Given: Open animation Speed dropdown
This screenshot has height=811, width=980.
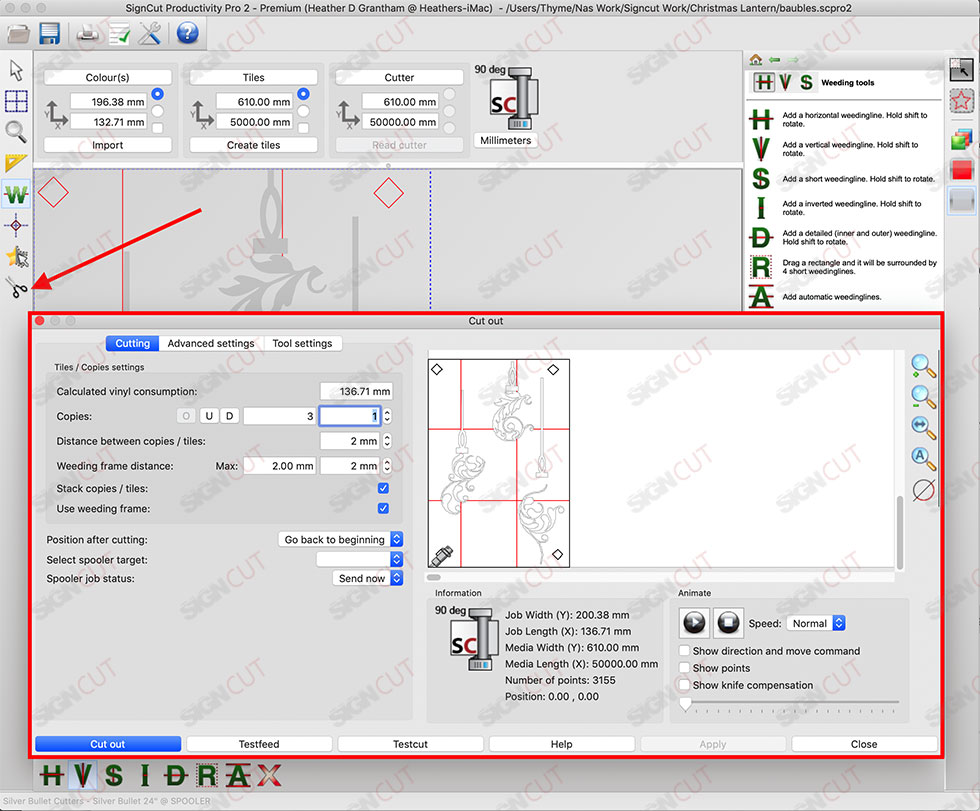Looking at the screenshot, I should pos(816,623).
